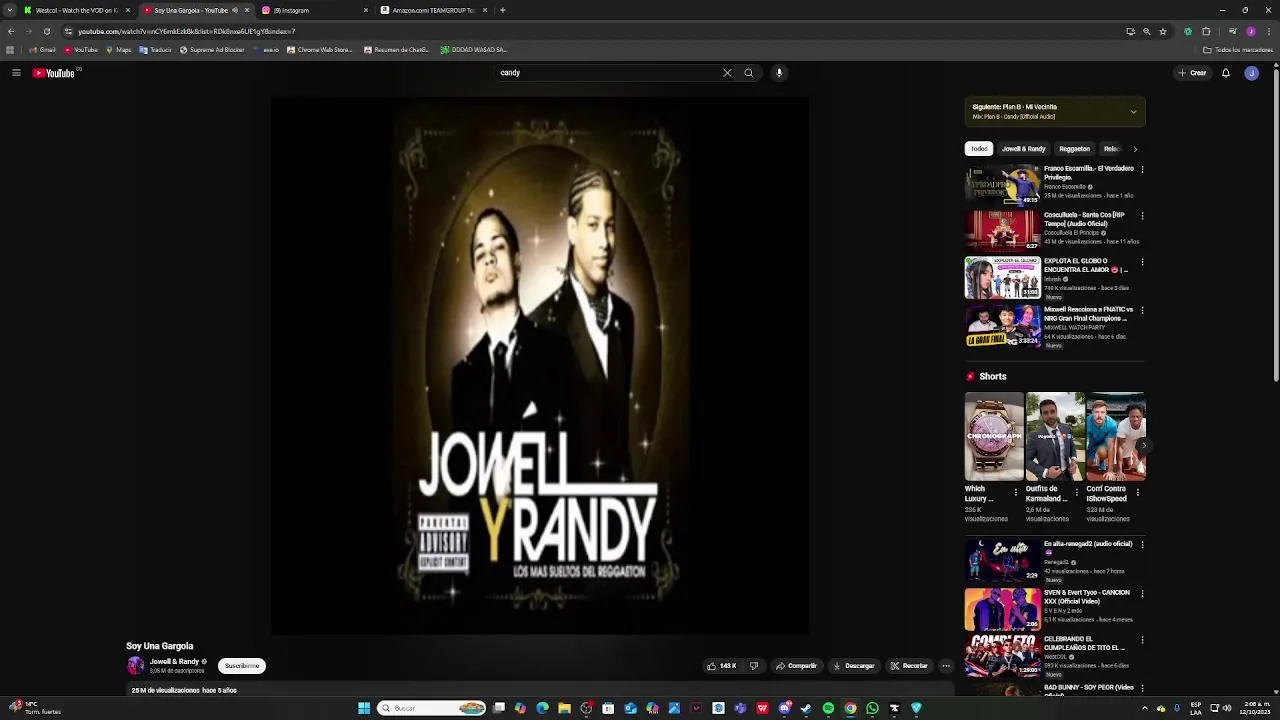The height and width of the screenshot is (720, 1280).
Task: Open options for SVEN & Evert Tyoo video
Action: (x=1142, y=593)
